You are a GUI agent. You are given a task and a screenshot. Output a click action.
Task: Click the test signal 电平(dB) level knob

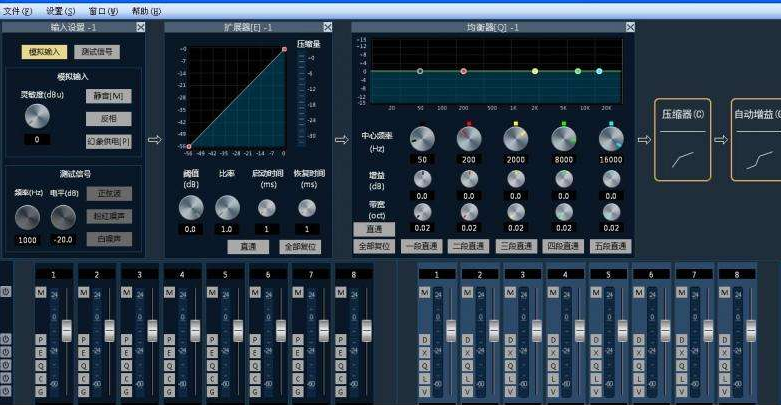tap(63, 218)
